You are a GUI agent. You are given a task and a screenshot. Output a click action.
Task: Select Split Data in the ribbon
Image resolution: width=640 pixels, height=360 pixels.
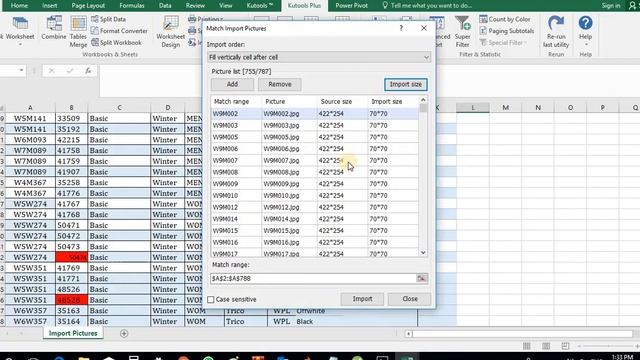pos(108,19)
